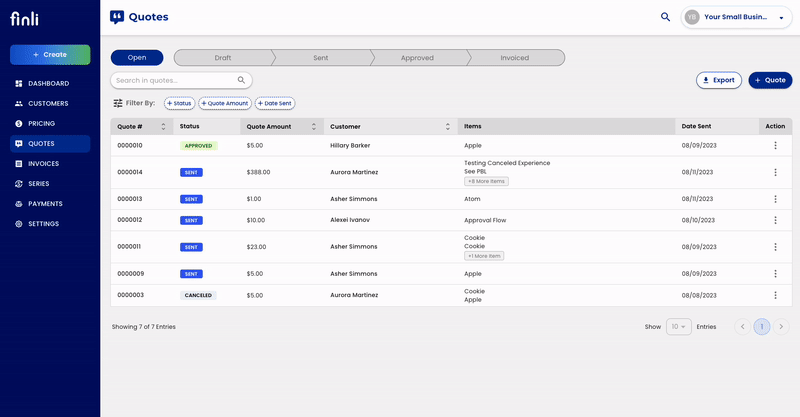The height and width of the screenshot is (417, 800).
Task: Open the Invoices sidebar icon
Action: (19, 164)
